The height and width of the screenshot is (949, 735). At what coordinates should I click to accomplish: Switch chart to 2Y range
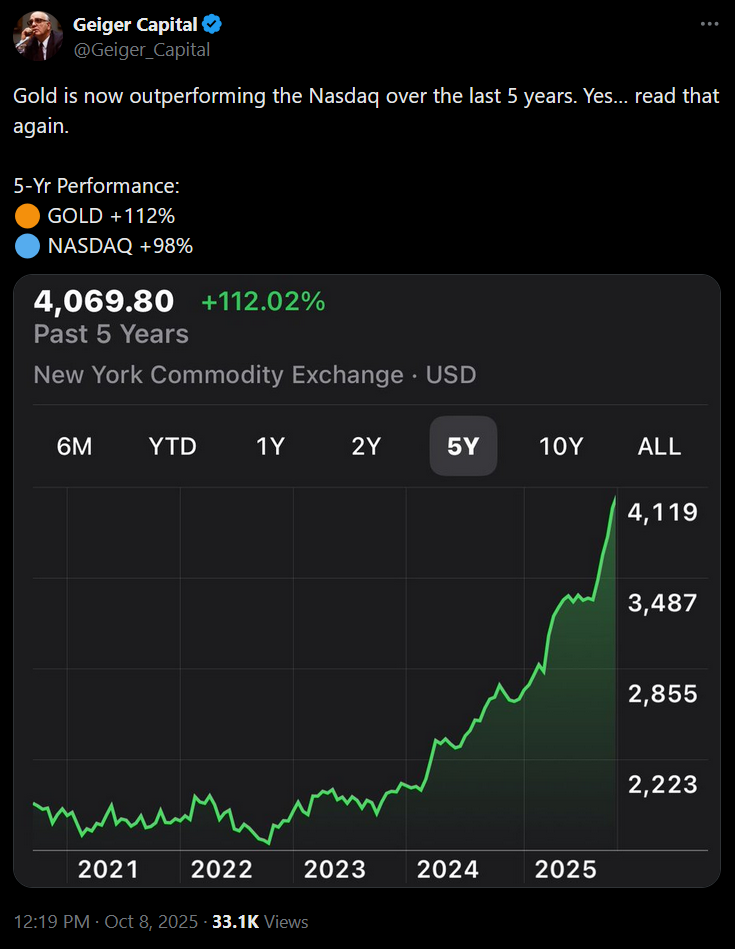click(x=366, y=447)
